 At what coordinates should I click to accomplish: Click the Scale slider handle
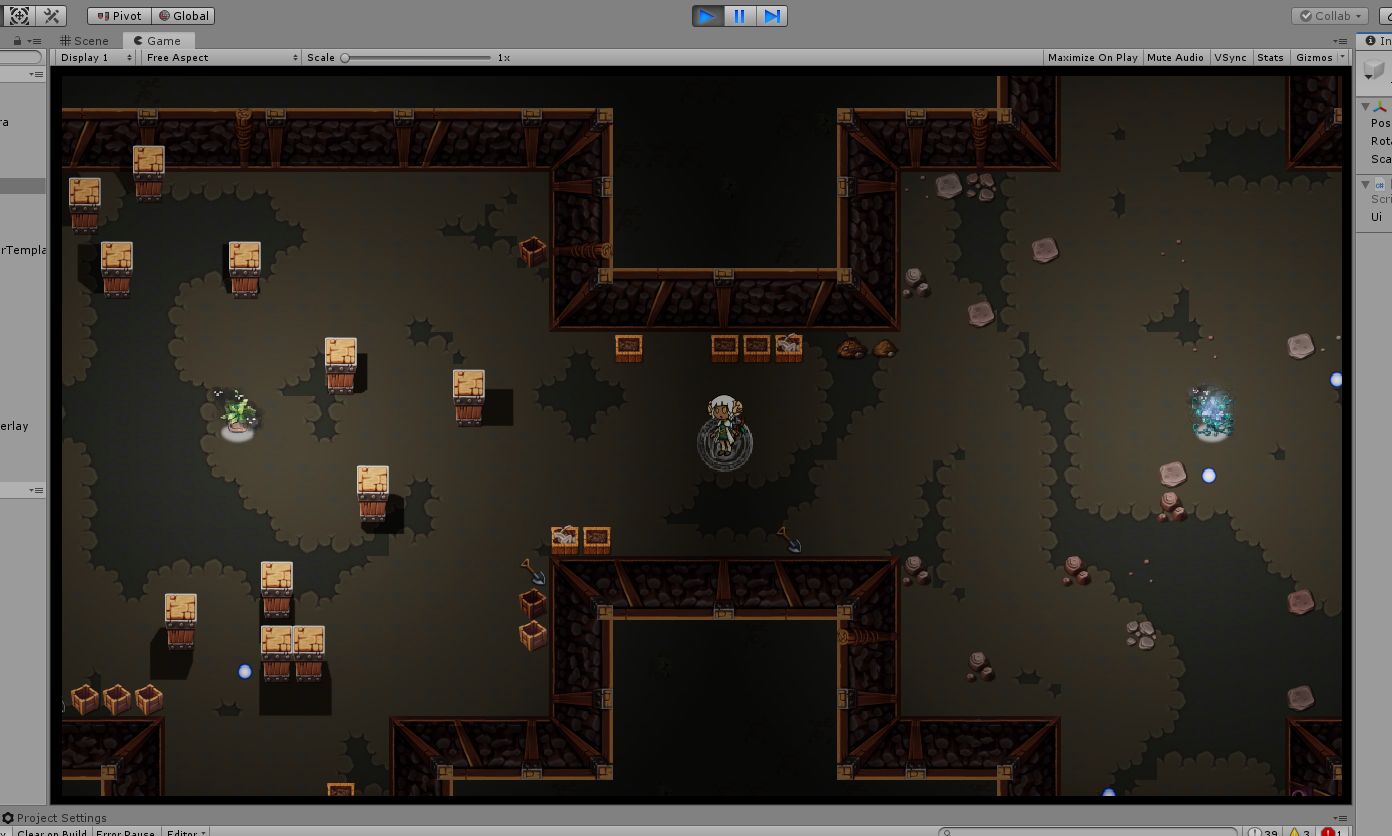(x=345, y=58)
